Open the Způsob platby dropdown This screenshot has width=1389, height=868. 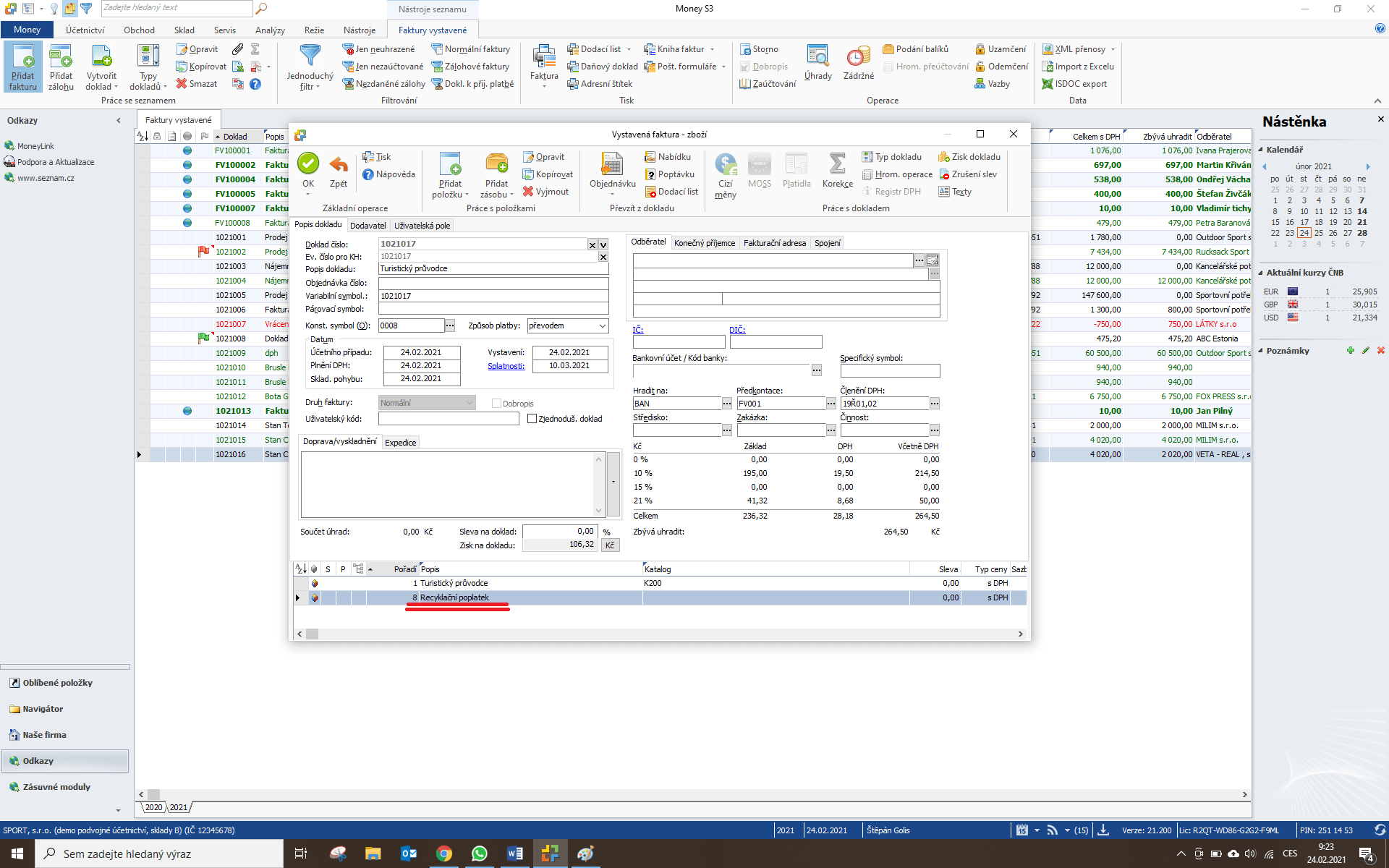coord(602,326)
